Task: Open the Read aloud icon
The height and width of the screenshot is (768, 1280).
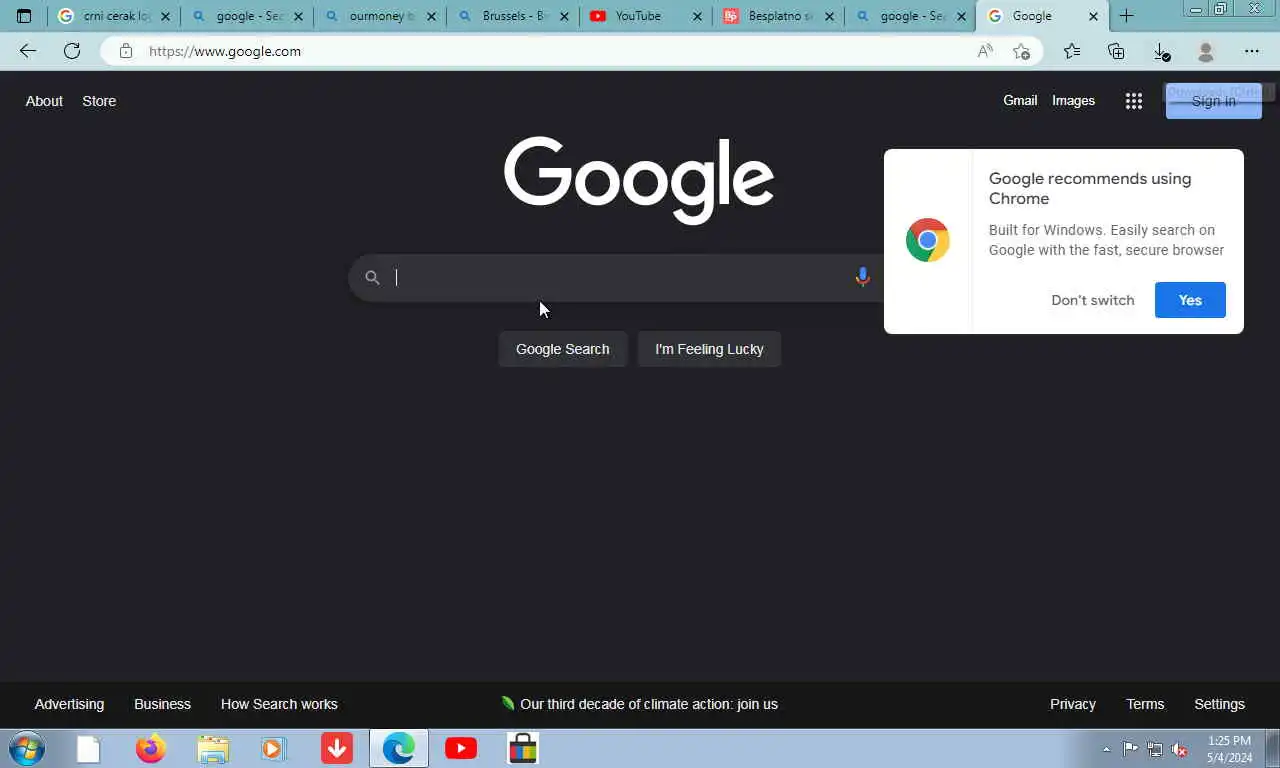Action: [x=985, y=51]
